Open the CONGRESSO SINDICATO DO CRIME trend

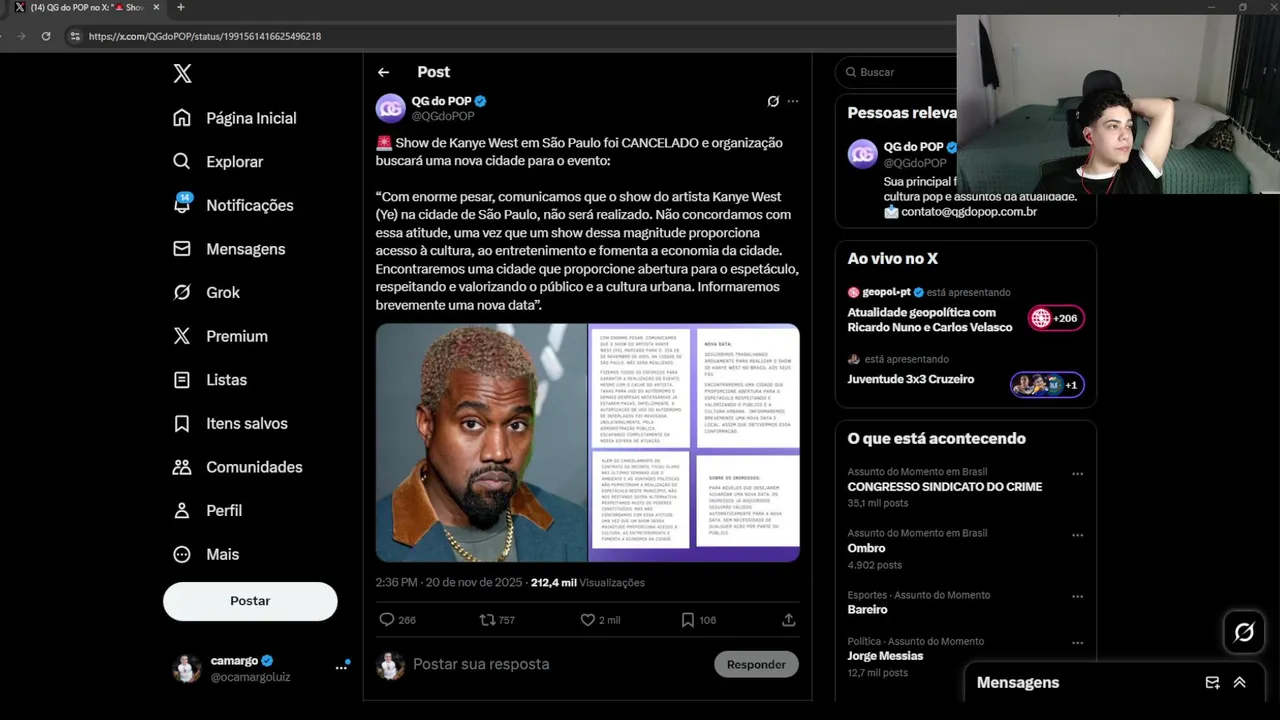click(x=945, y=487)
